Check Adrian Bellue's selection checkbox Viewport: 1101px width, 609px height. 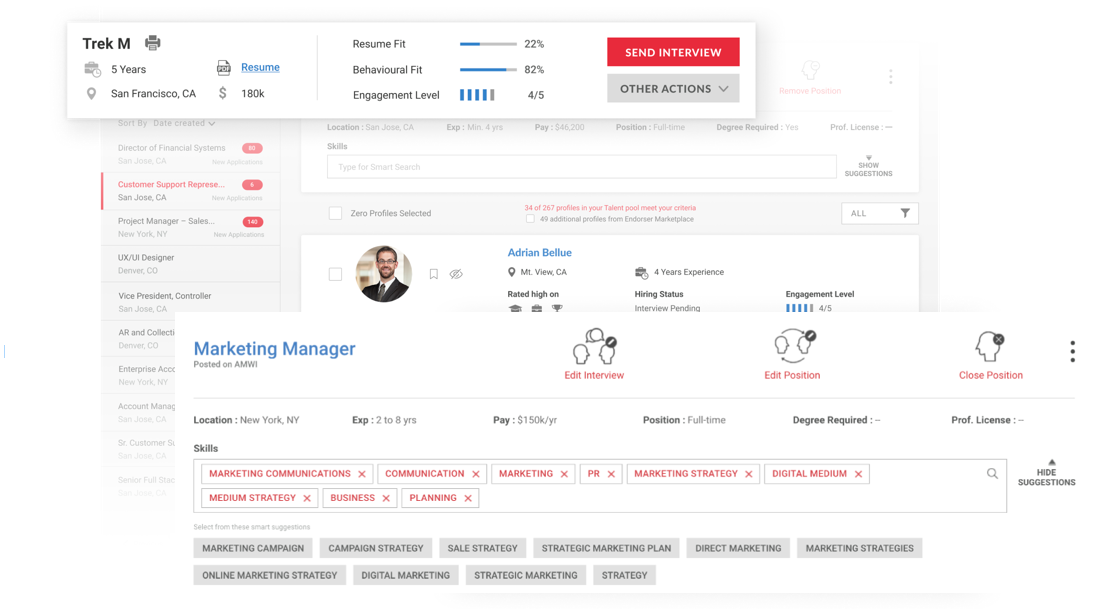pos(335,273)
